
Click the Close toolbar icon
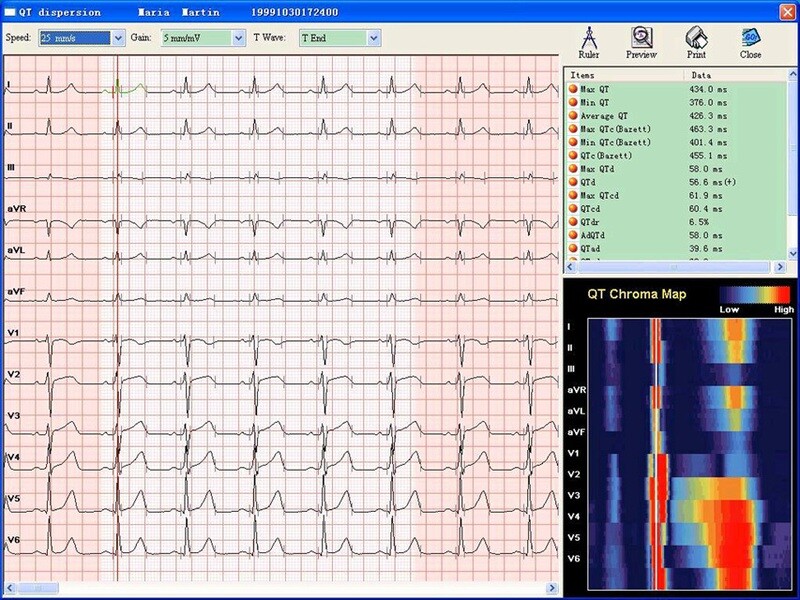750,43
